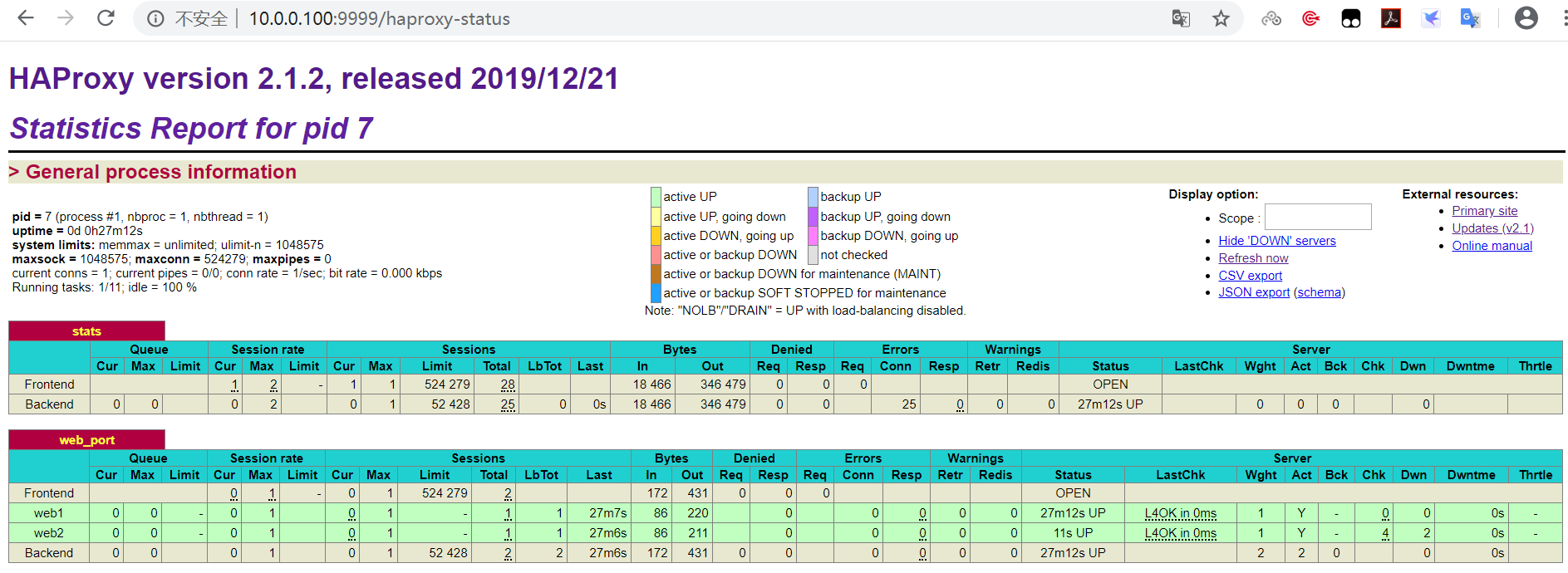Select the address bar URL
The width and height of the screenshot is (1568, 573).
[x=380, y=19]
